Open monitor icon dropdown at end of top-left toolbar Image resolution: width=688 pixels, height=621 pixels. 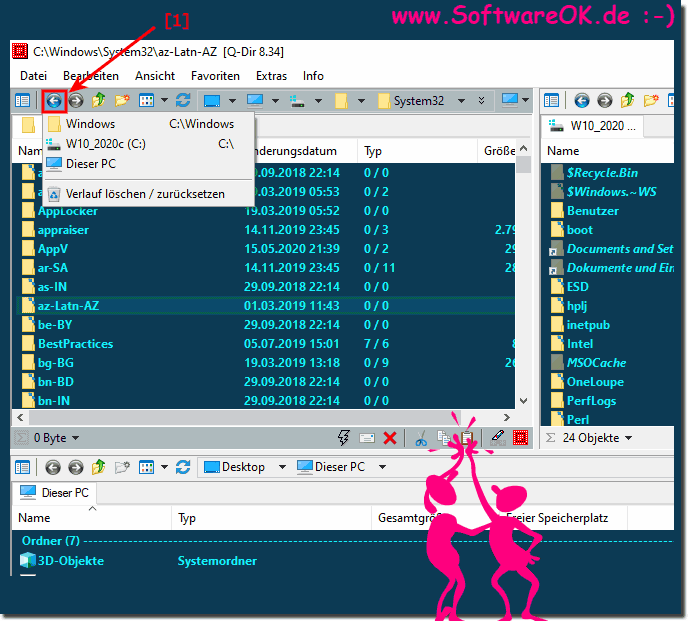[x=526, y=101]
